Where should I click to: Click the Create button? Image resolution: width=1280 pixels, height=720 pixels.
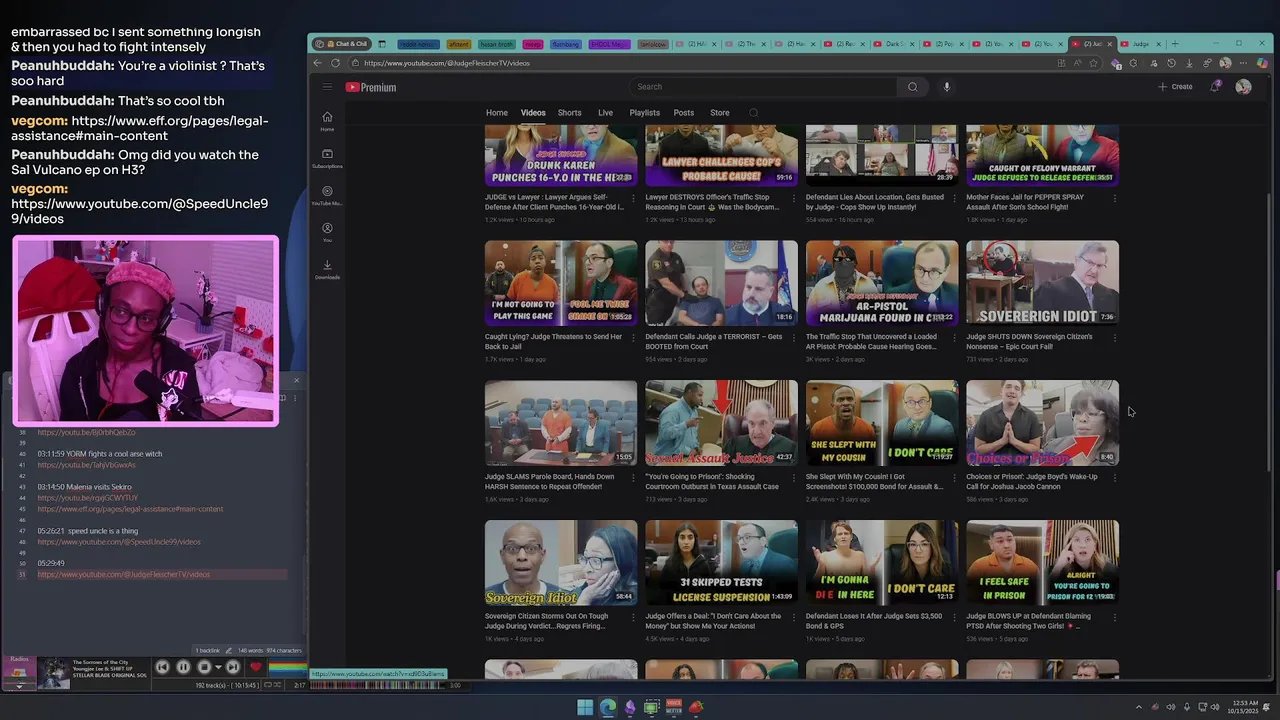pos(1175,87)
